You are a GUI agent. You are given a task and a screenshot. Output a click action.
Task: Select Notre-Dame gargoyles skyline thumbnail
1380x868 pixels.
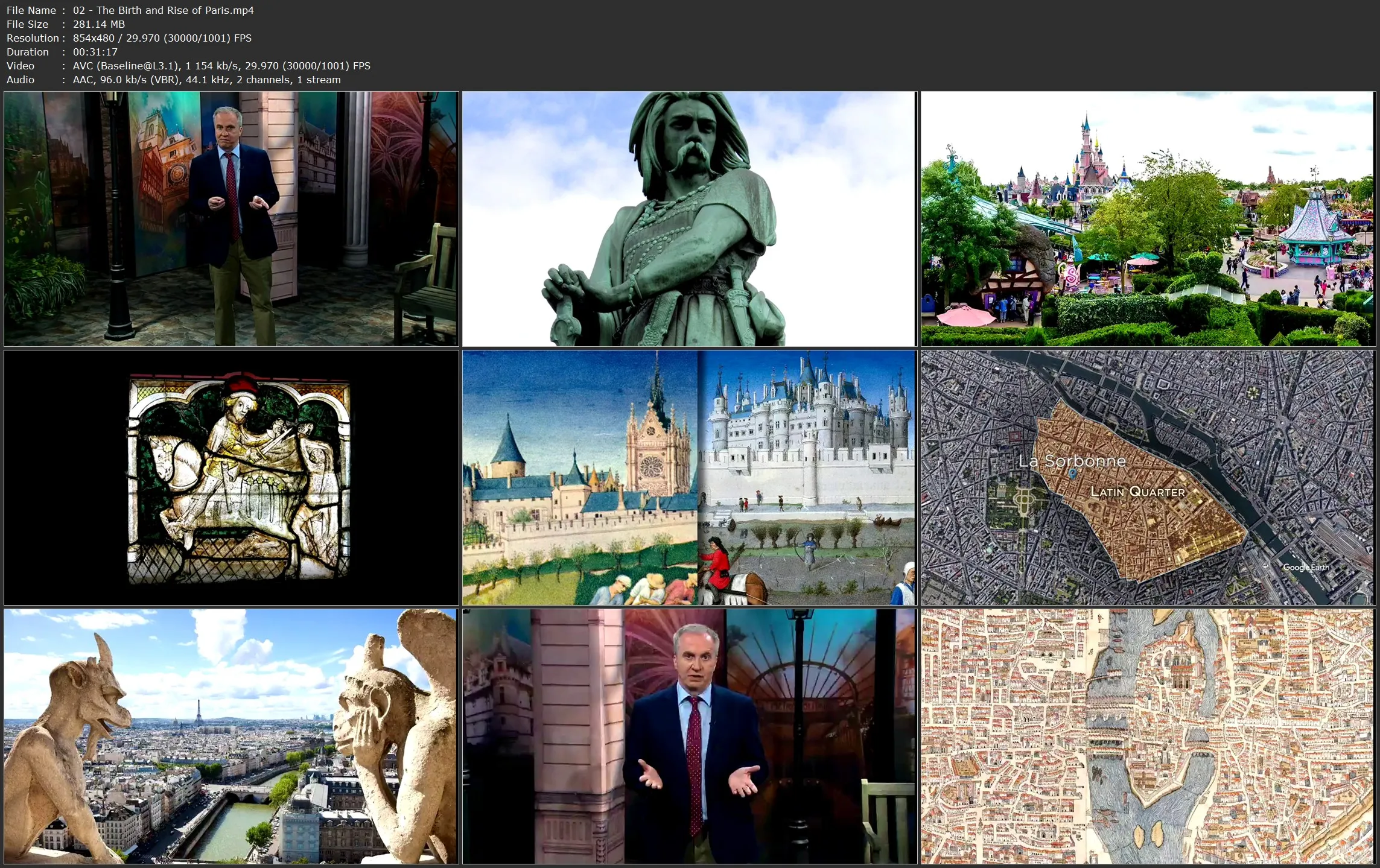click(231, 737)
